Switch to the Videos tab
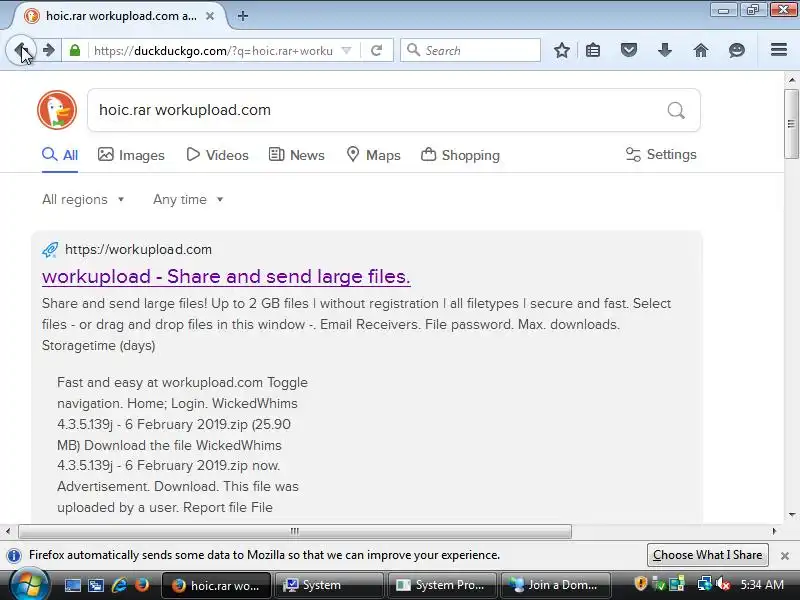The image size is (800, 600). tap(217, 155)
